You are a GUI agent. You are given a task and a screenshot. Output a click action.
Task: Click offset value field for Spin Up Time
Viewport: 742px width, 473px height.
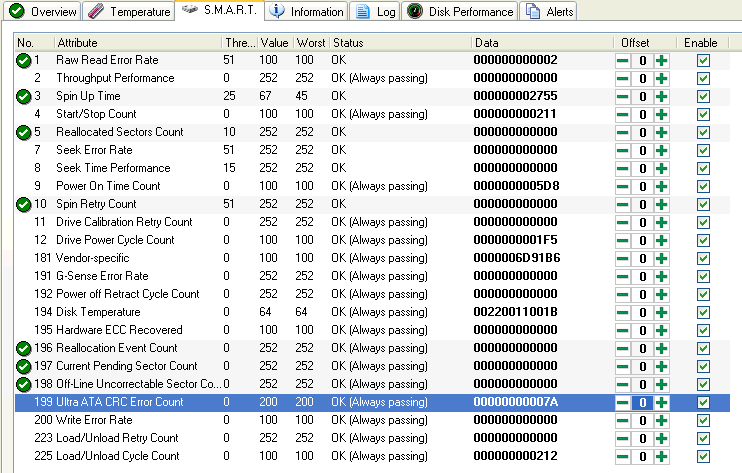point(642,96)
